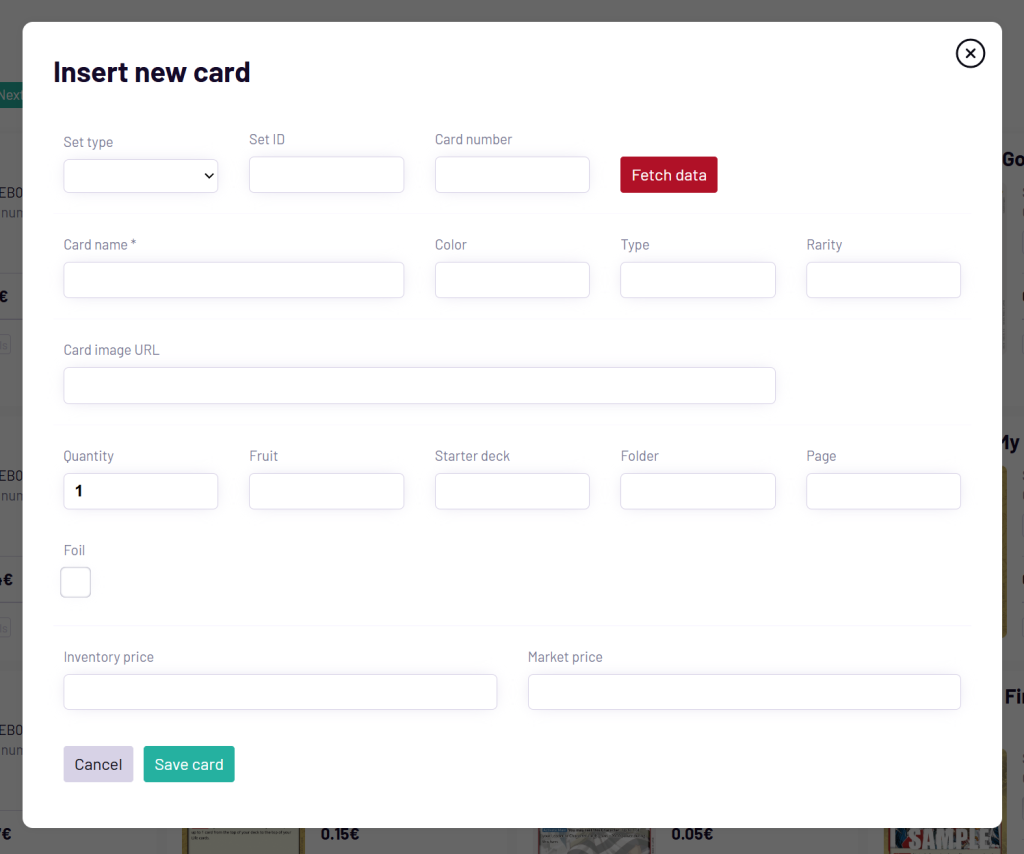Viewport: 1024px width, 854px height.
Task: Click the Card number input field
Action: [x=512, y=174]
